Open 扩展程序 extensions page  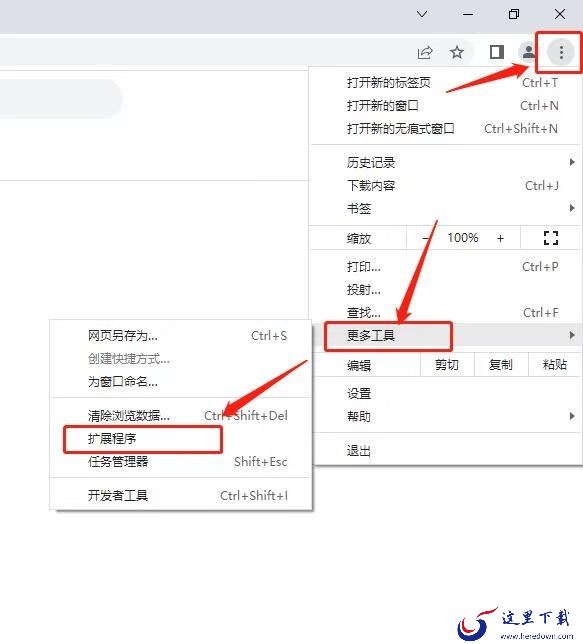coord(181,439)
